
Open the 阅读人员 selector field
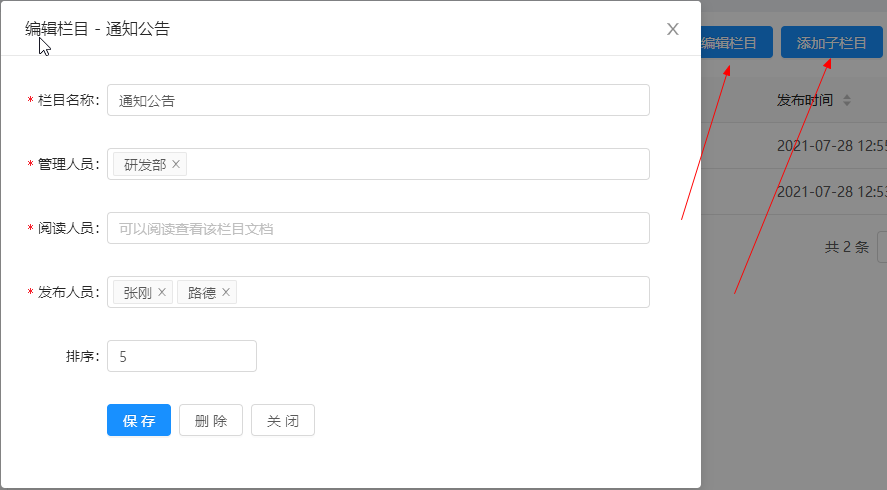(x=378, y=228)
